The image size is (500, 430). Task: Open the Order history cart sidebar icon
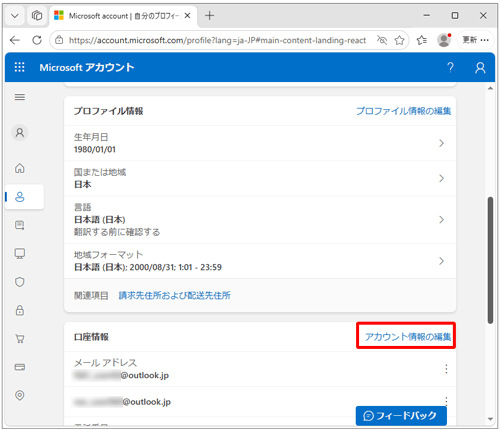[x=20, y=339]
